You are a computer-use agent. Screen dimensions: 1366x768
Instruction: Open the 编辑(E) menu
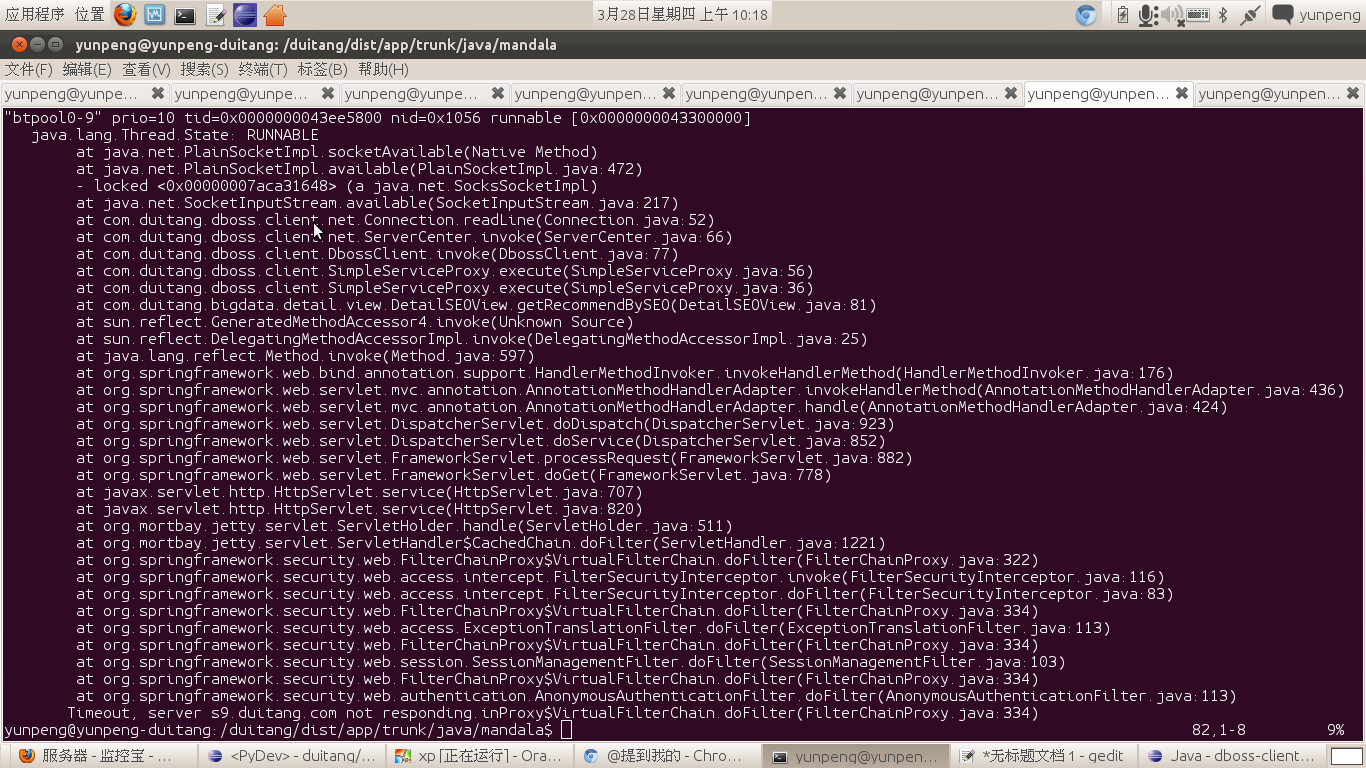86,69
